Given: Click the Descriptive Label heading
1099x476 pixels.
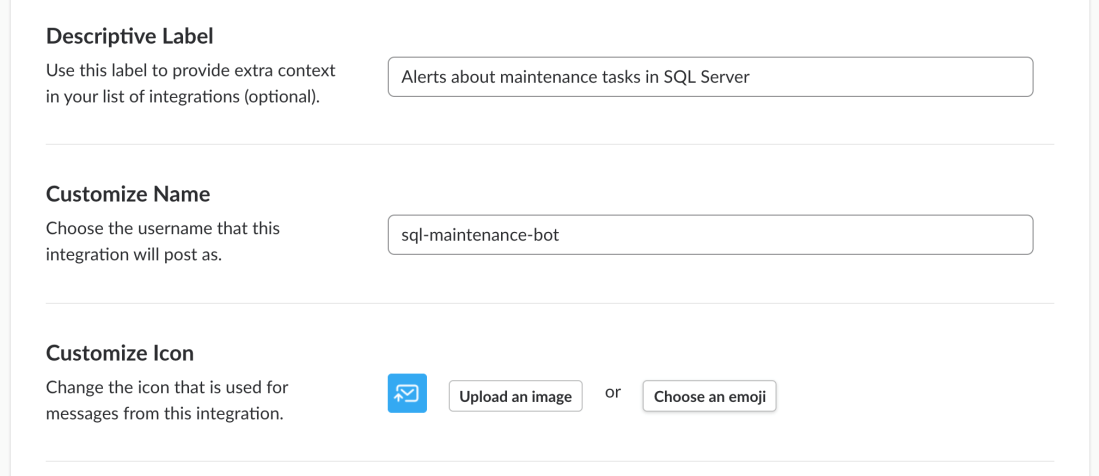Looking at the screenshot, I should click(x=130, y=36).
